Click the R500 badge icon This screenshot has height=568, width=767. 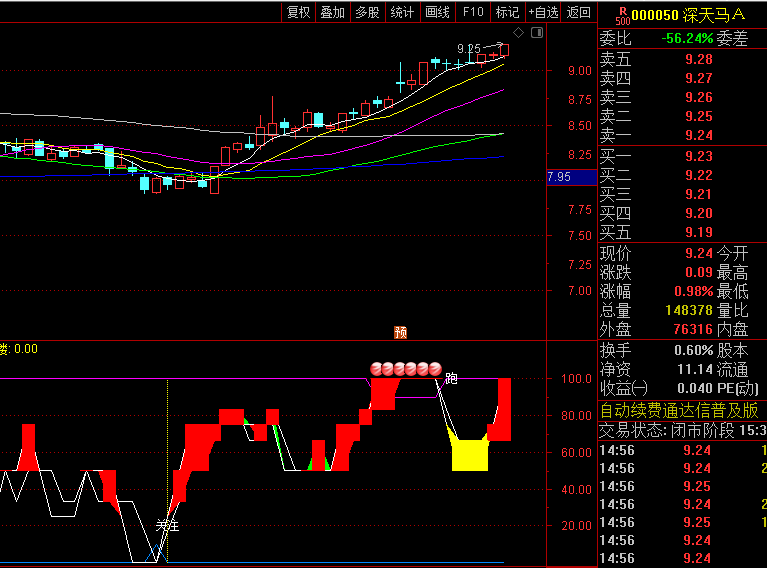[x=623, y=16]
